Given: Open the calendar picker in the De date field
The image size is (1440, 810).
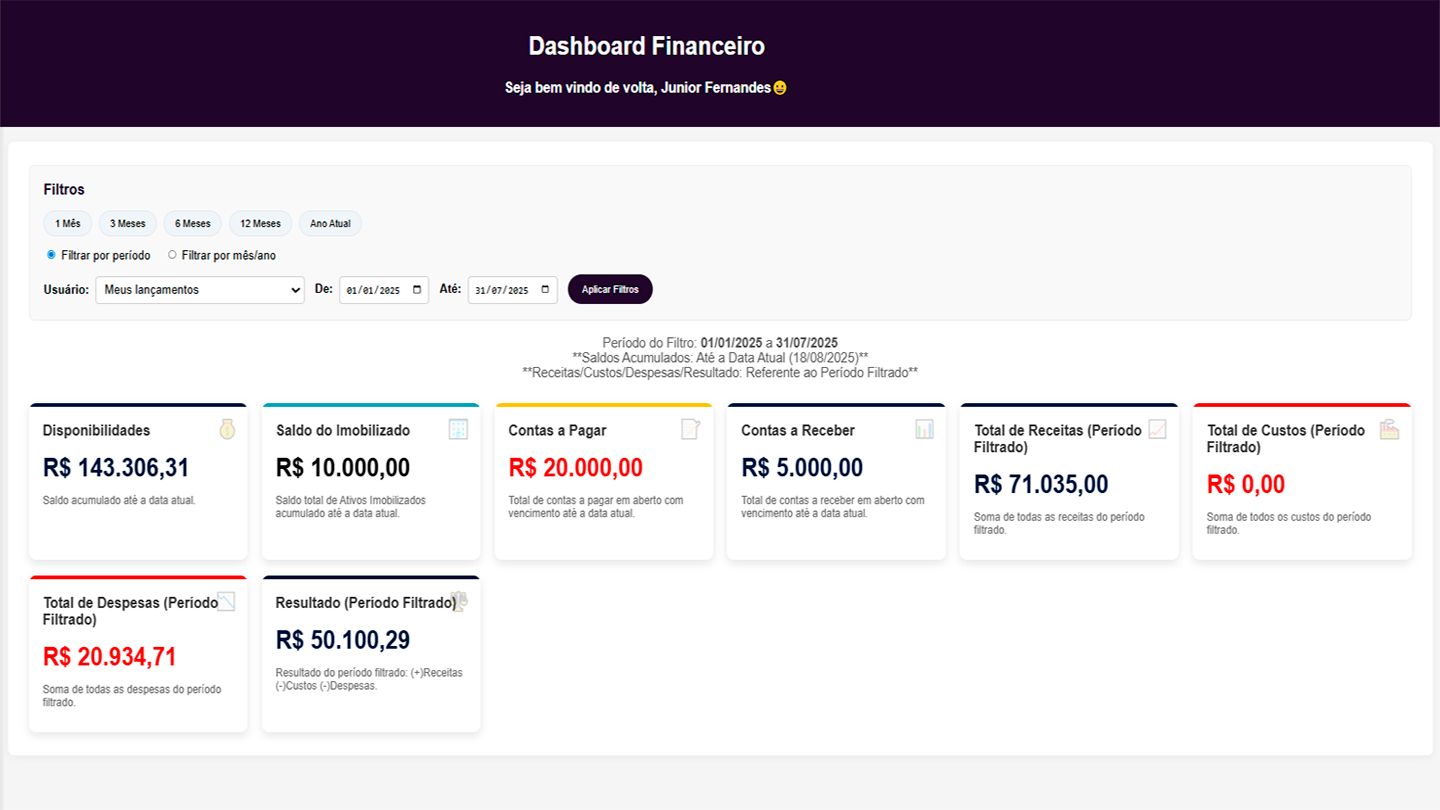Looking at the screenshot, I should (x=417, y=290).
